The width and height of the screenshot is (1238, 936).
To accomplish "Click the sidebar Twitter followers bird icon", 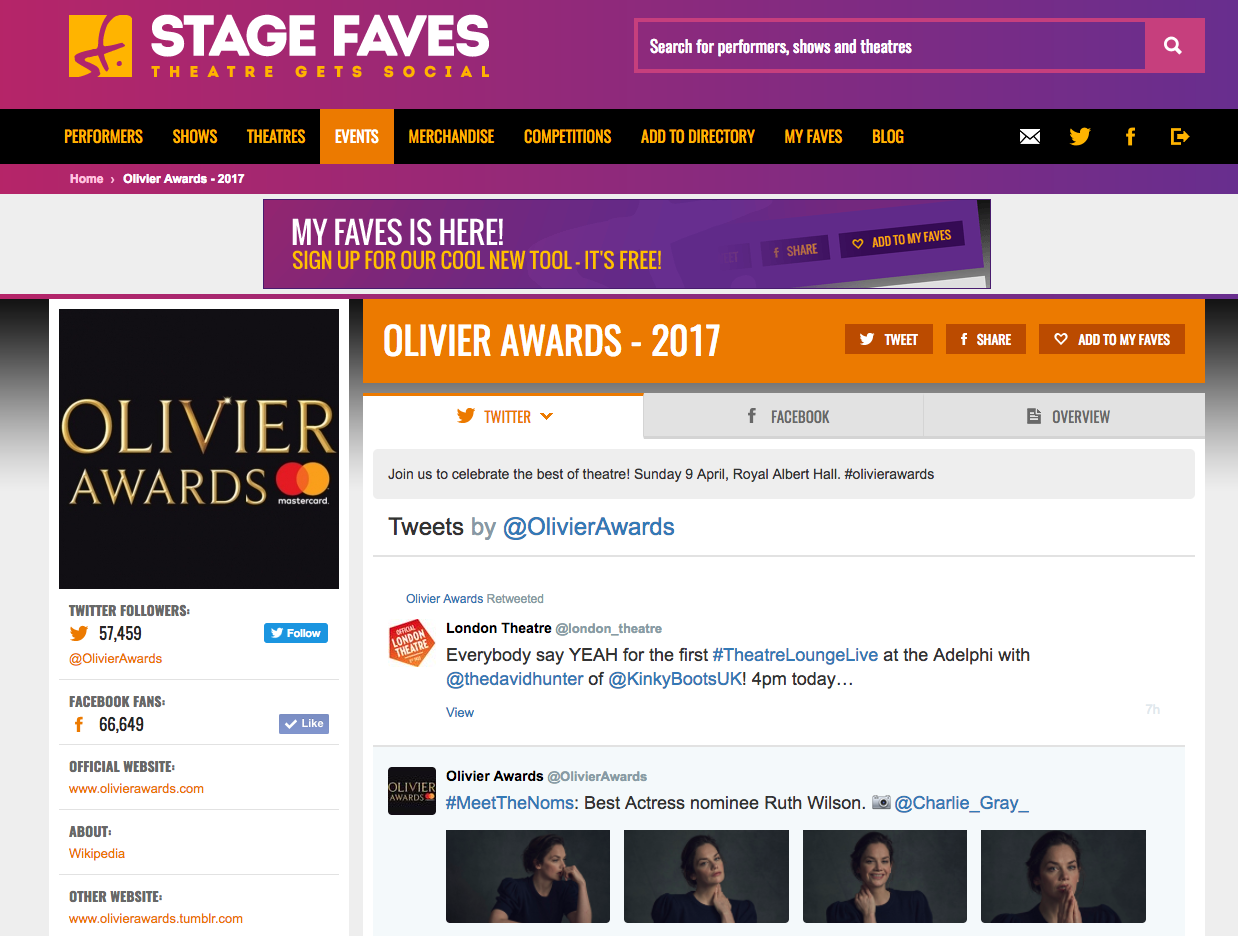I will (79, 633).
